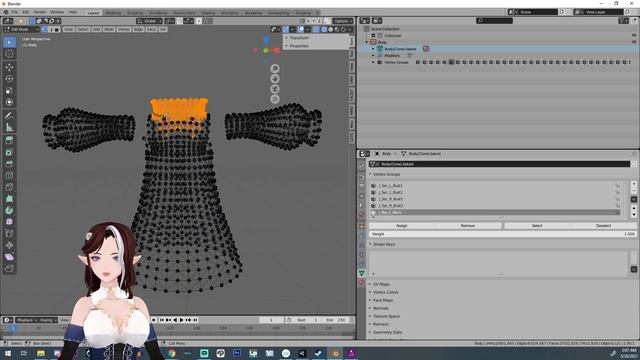Hide Collection with its eye icon

click(x=634, y=36)
